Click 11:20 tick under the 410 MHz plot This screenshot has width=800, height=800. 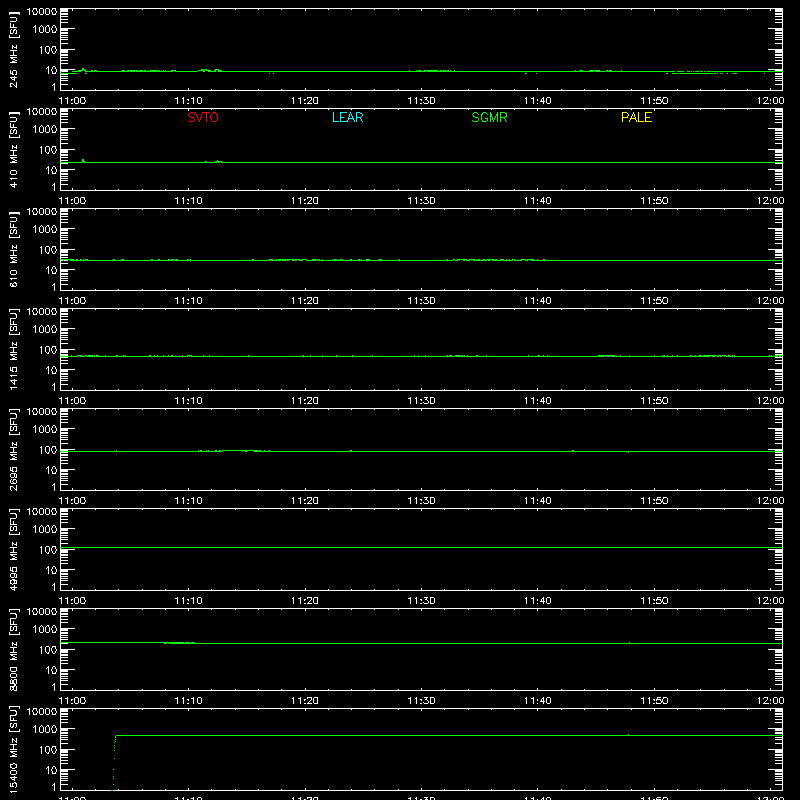(x=305, y=201)
